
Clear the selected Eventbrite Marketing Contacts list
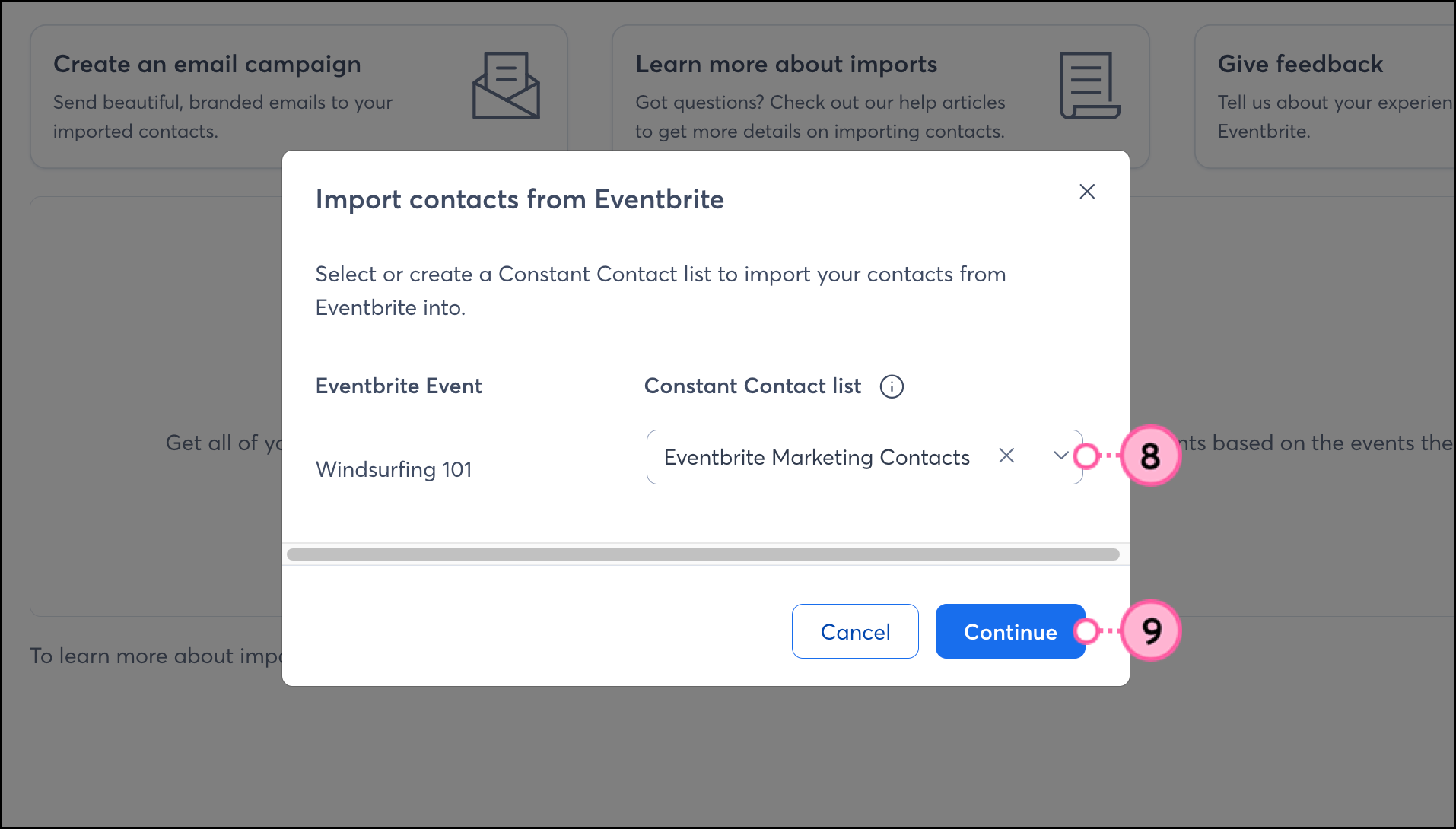tap(1006, 456)
